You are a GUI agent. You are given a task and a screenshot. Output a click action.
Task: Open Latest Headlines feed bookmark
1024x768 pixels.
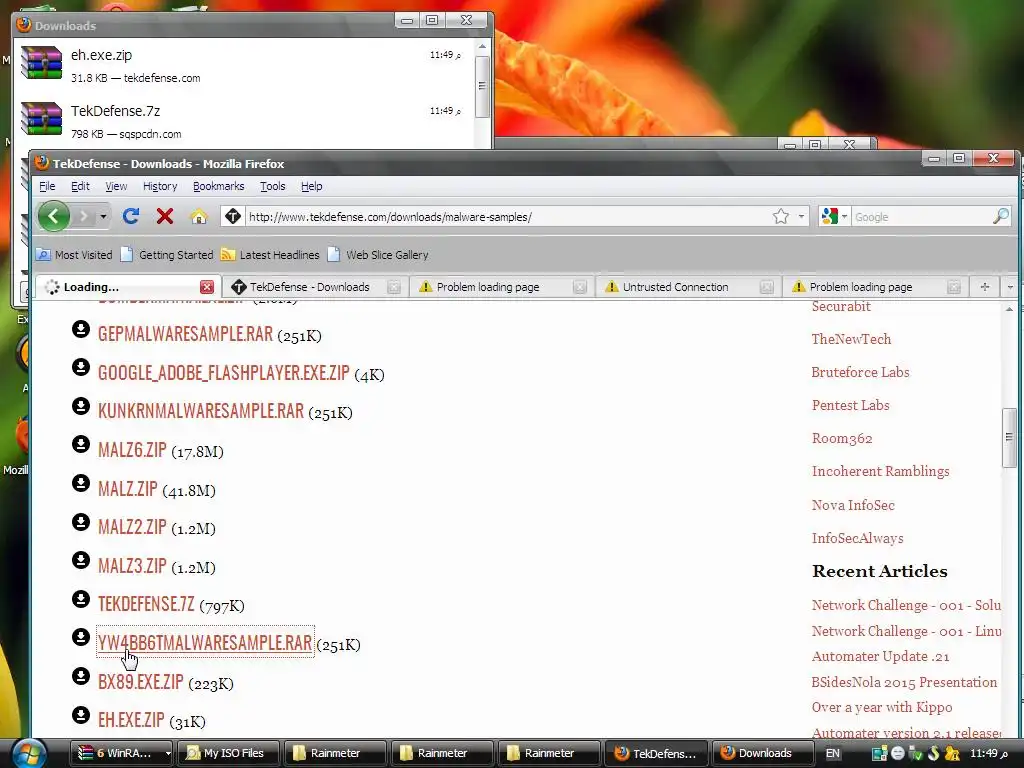[x=270, y=255]
